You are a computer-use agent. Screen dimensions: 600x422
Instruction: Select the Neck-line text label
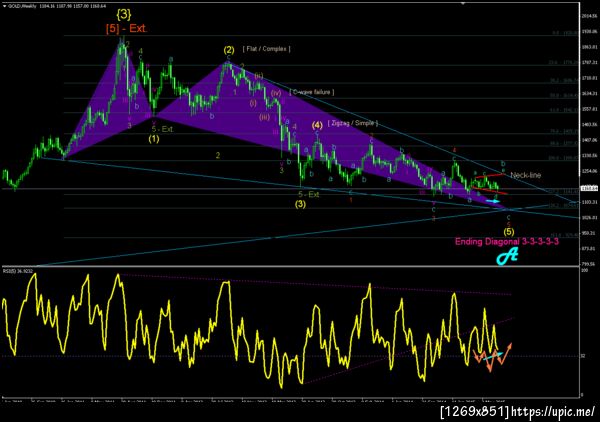click(x=526, y=175)
